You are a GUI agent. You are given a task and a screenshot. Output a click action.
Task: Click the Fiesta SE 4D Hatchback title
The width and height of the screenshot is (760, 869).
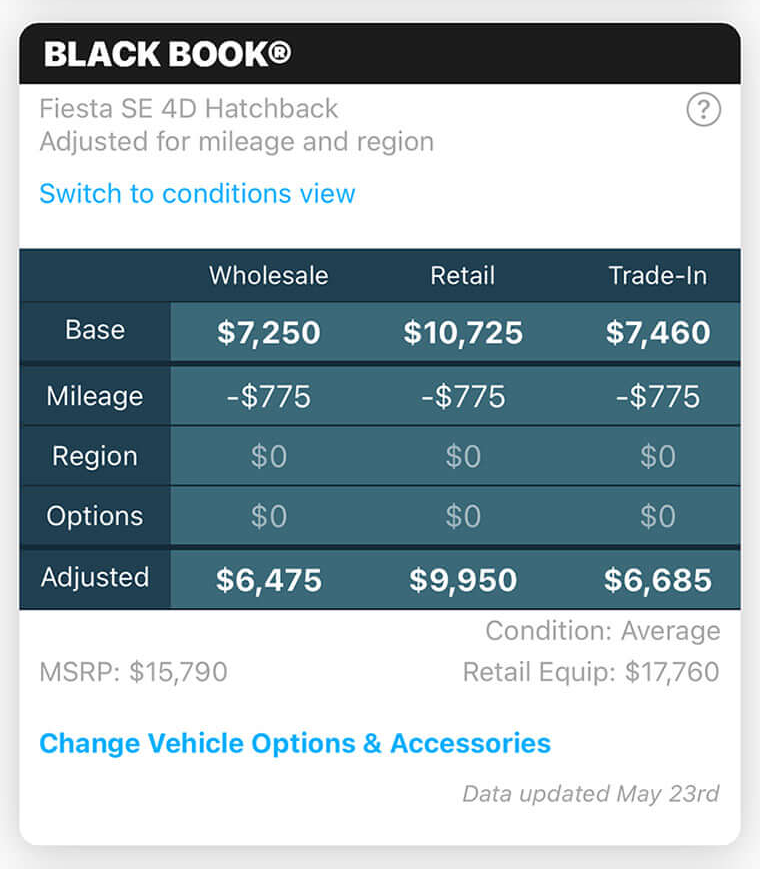coord(188,109)
